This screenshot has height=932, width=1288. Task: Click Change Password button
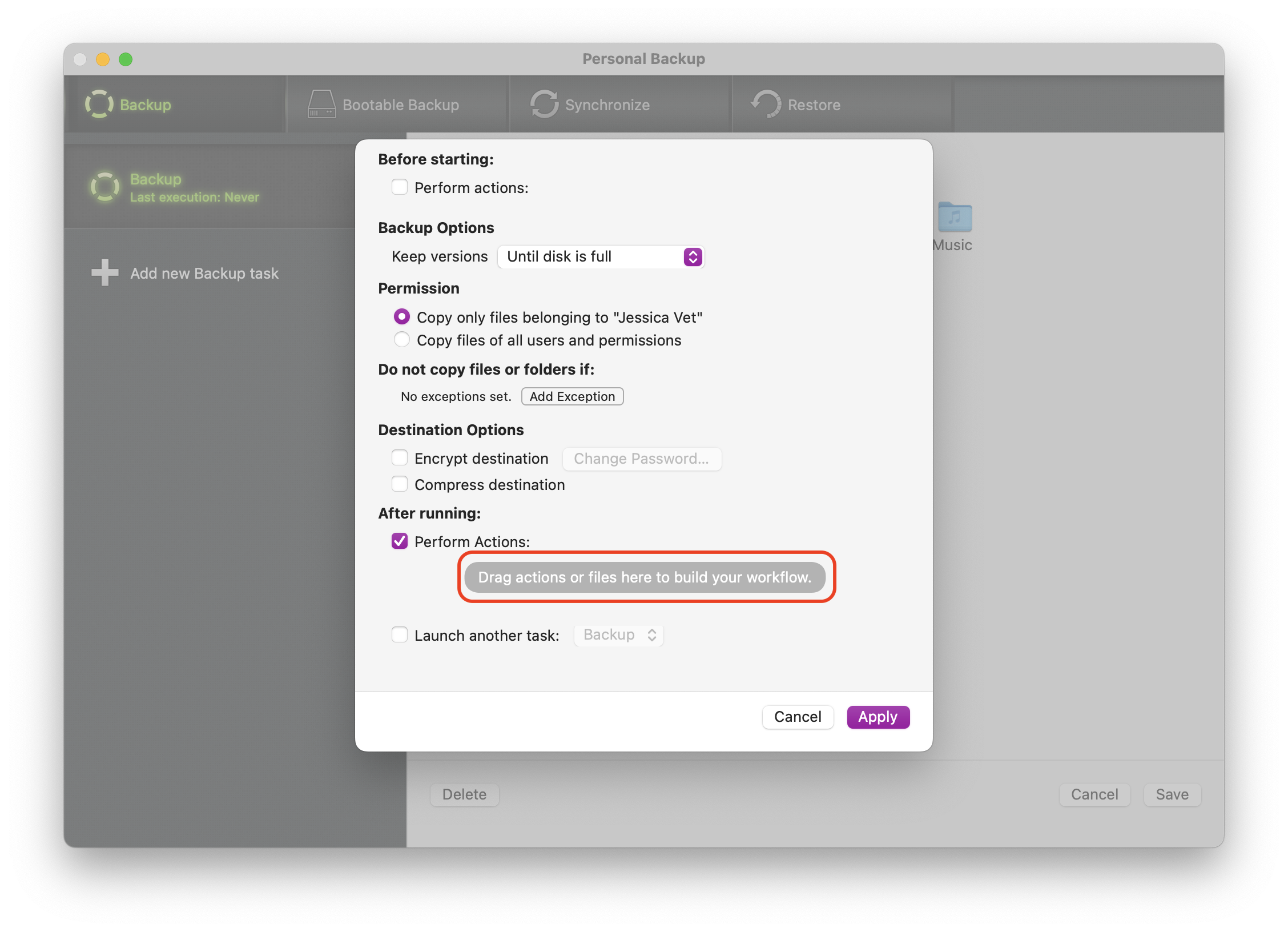642,459
